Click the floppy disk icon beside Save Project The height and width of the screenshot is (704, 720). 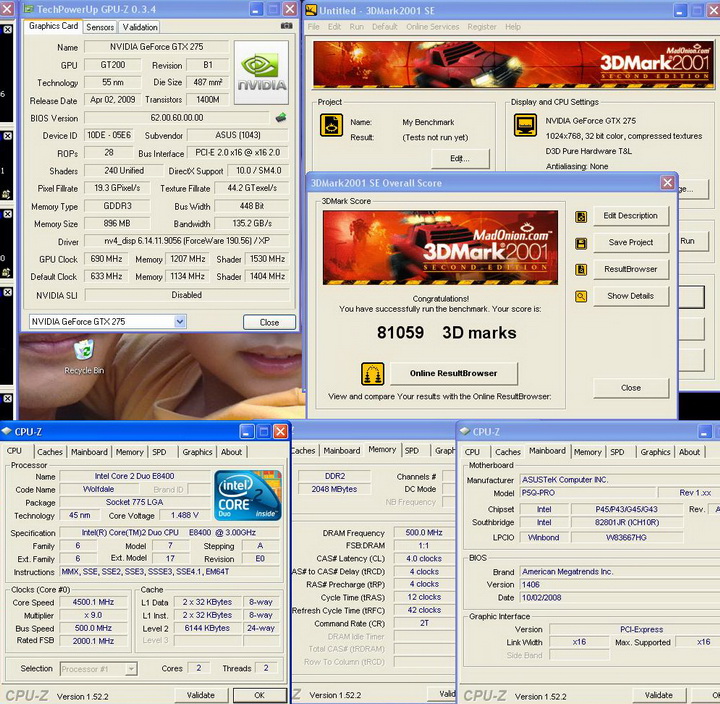pos(581,243)
